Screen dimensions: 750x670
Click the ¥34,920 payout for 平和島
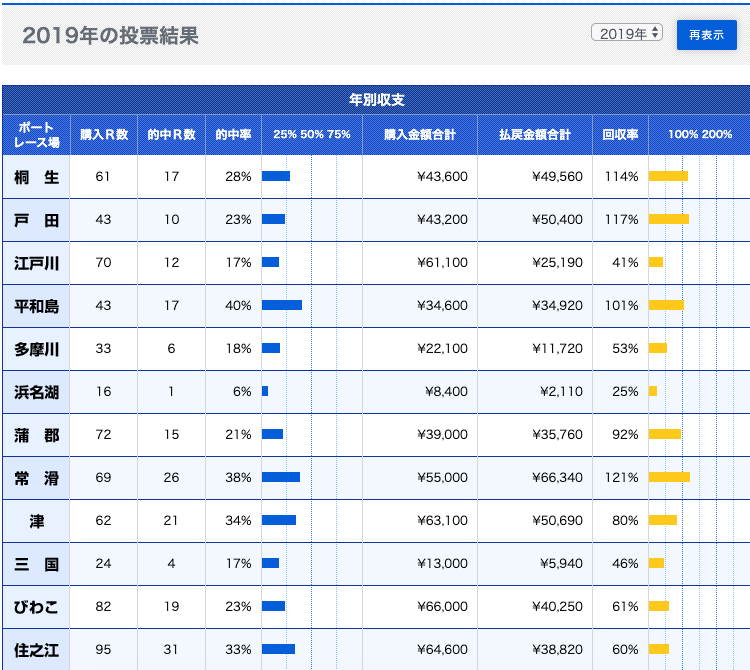pos(557,306)
